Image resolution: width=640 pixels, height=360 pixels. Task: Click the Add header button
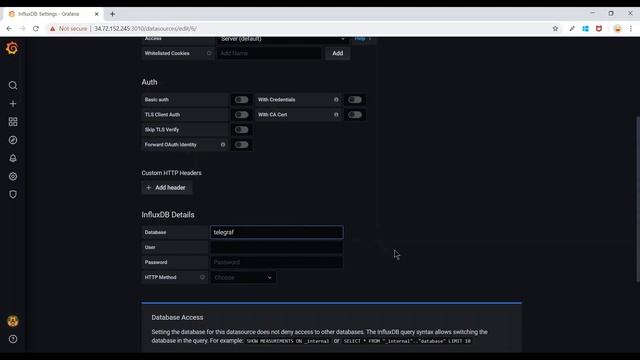(167, 188)
